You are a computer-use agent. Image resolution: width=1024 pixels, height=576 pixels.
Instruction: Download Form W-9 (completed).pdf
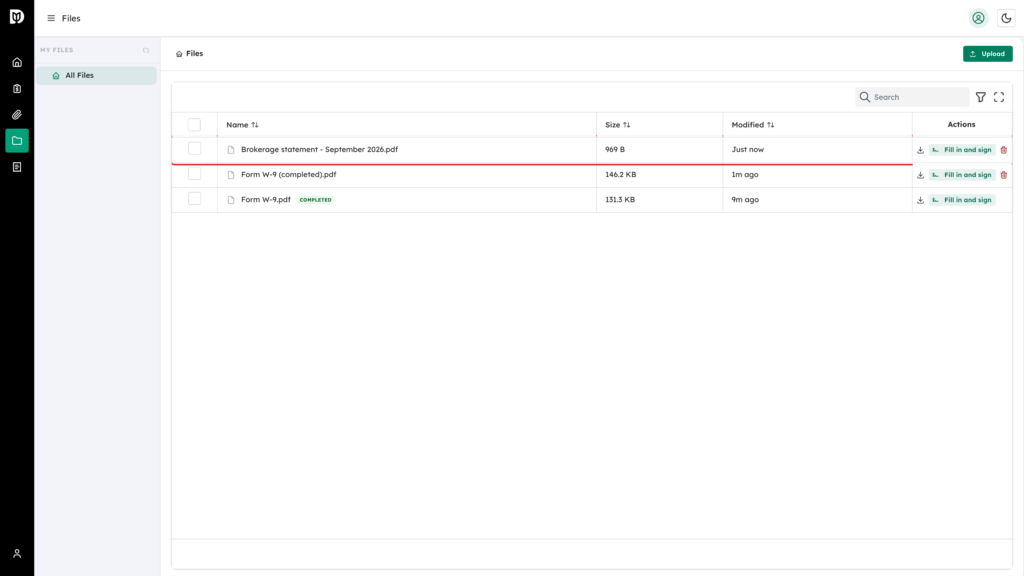pos(920,175)
